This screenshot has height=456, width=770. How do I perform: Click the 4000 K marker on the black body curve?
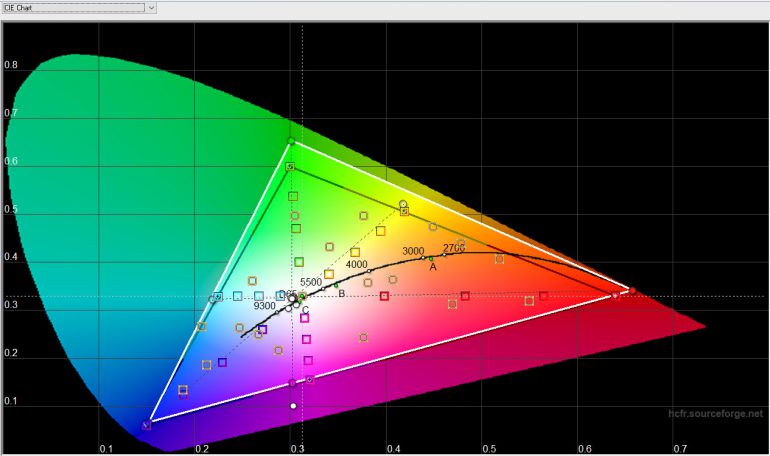pyautogui.click(x=368, y=271)
